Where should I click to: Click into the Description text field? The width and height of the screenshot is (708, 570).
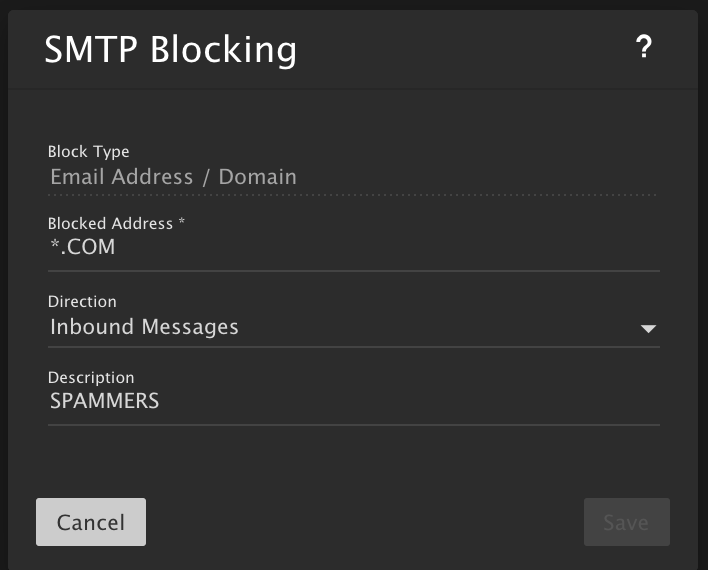pyautogui.click(x=353, y=402)
